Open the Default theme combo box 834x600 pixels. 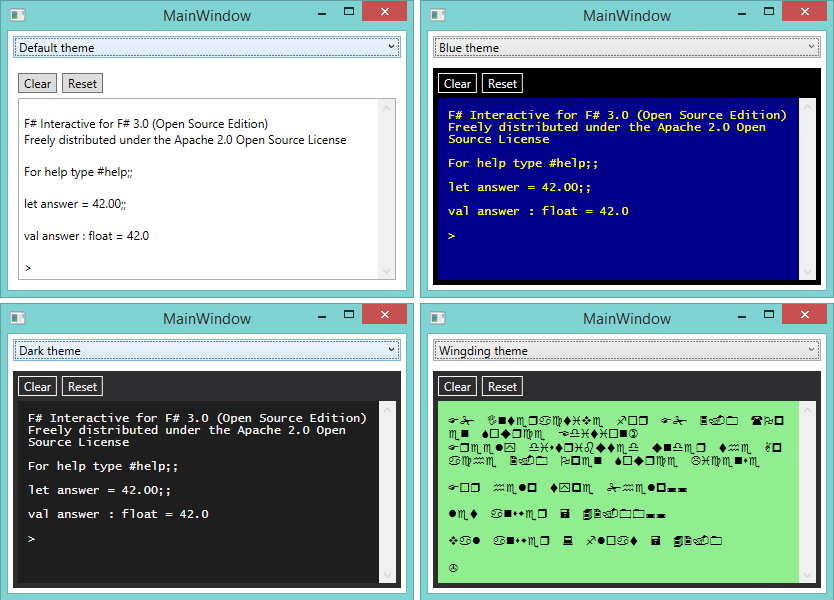coord(207,47)
